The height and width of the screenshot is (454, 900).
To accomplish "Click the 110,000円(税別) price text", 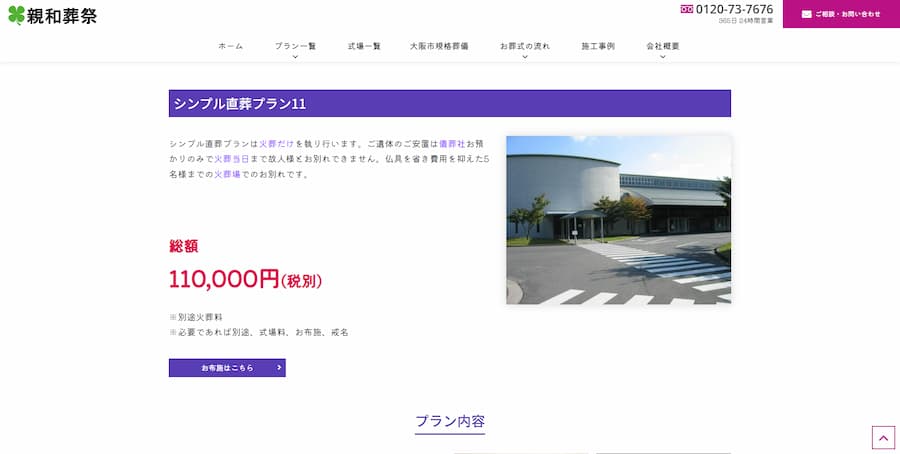I will (245, 280).
